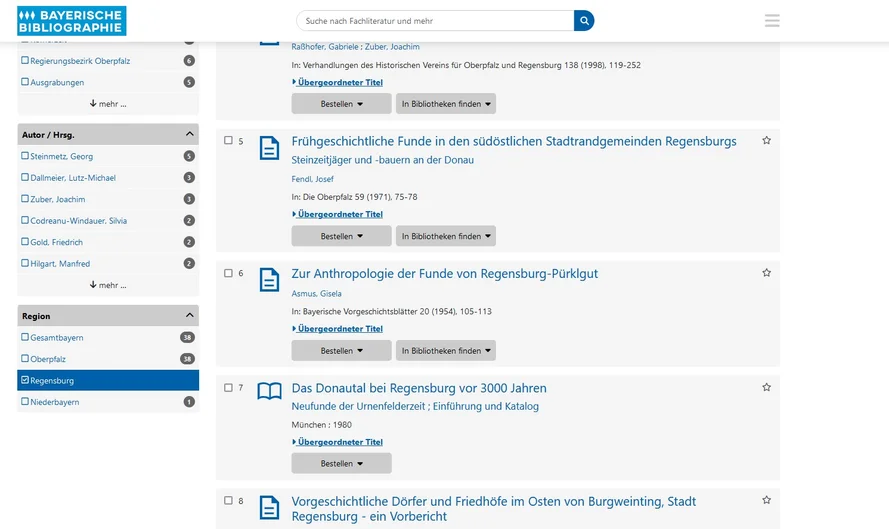Click the document icon of result 8

(x=269, y=507)
